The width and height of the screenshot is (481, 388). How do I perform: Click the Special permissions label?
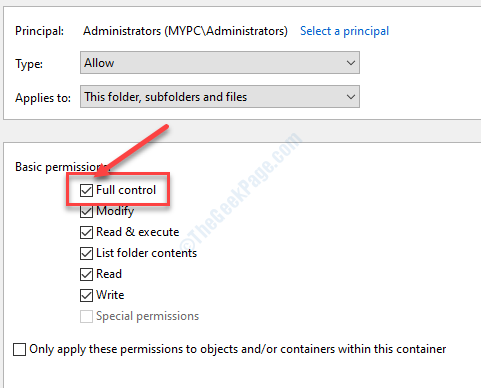coord(147,316)
